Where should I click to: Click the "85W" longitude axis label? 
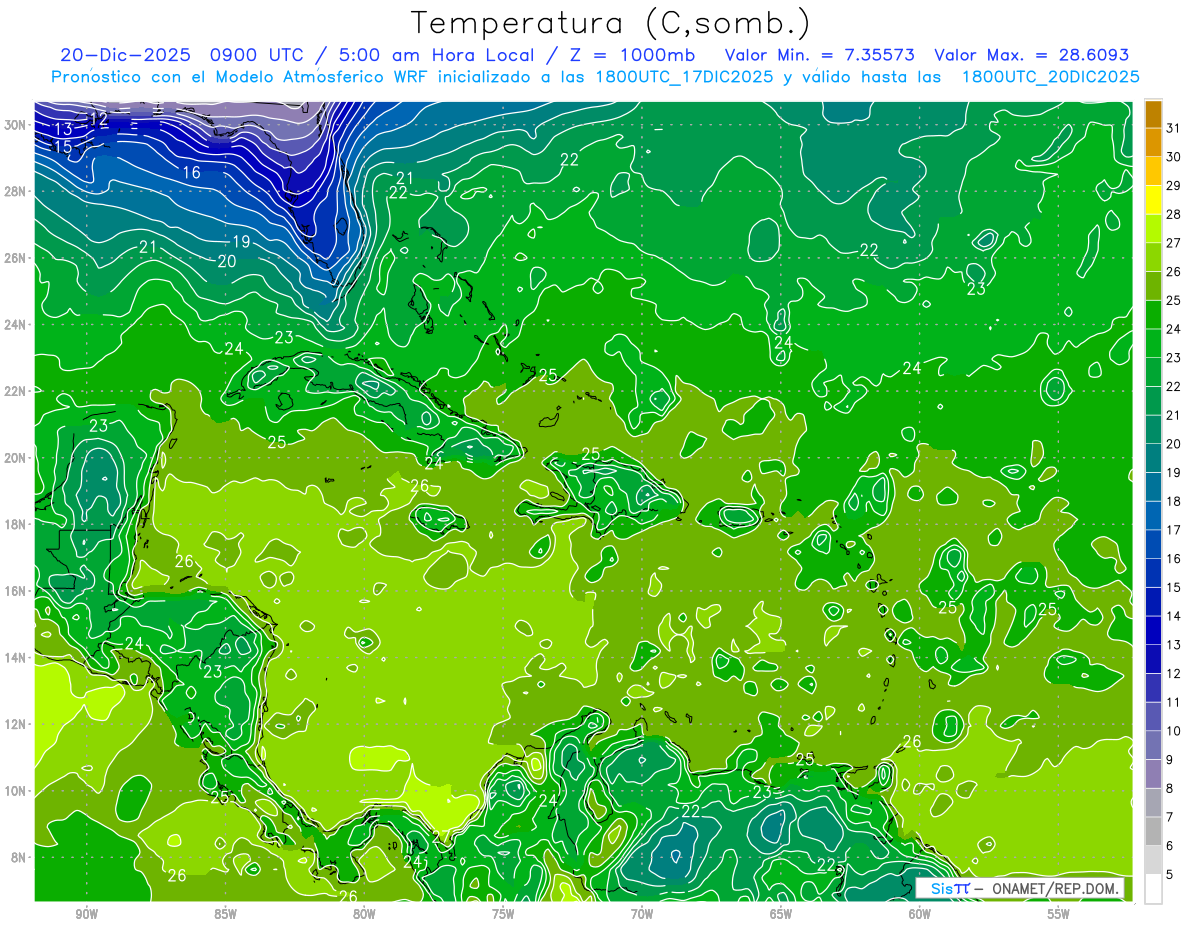pyautogui.click(x=225, y=914)
